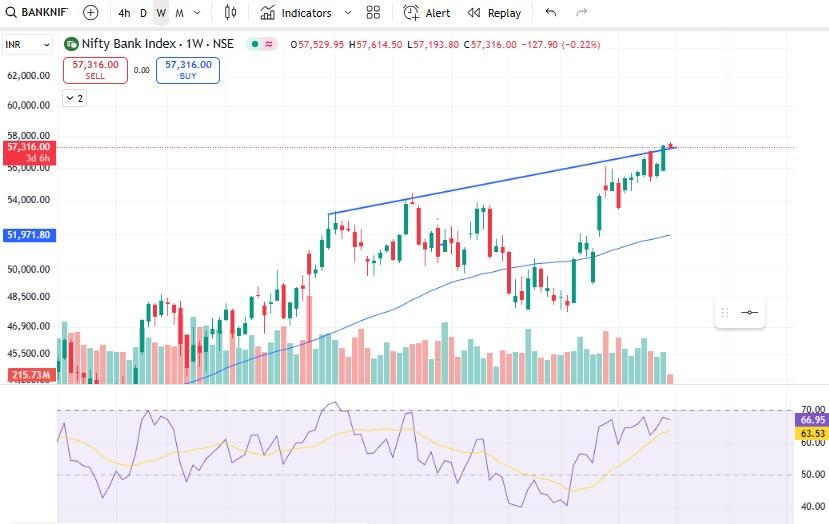
Task: Toggle the pink data mode indicator
Action: (269, 44)
